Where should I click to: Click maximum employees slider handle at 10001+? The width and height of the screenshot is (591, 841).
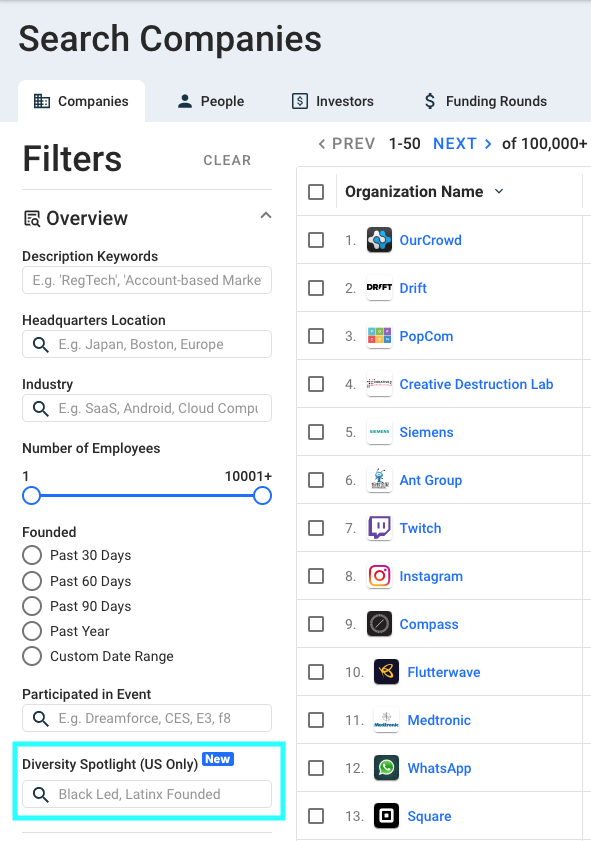pos(262,496)
